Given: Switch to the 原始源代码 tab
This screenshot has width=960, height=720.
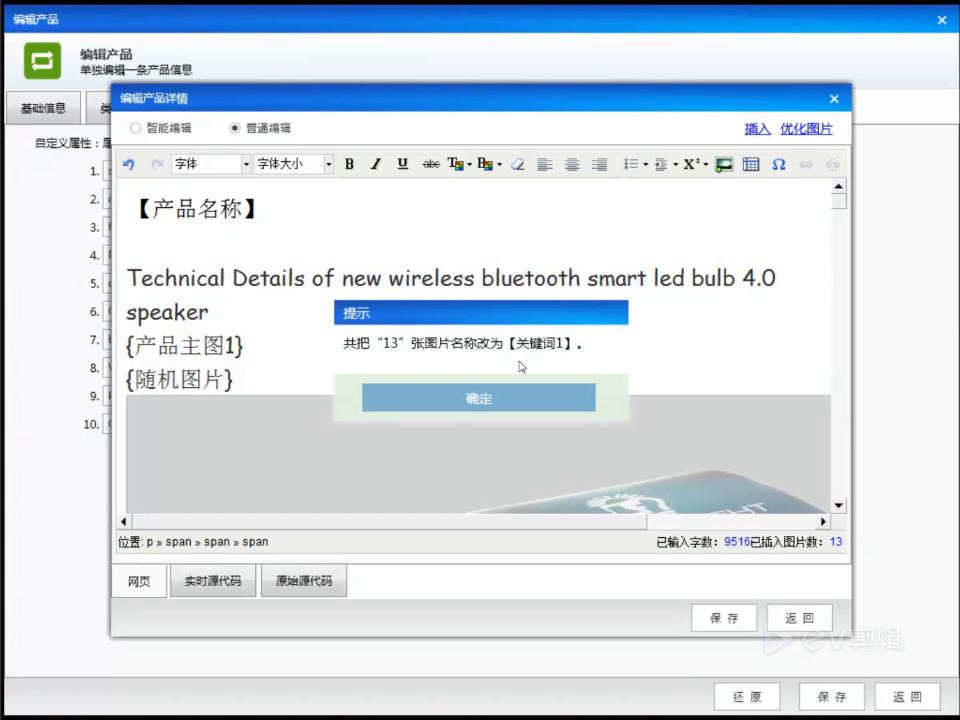Looking at the screenshot, I should click(x=304, y=580).
